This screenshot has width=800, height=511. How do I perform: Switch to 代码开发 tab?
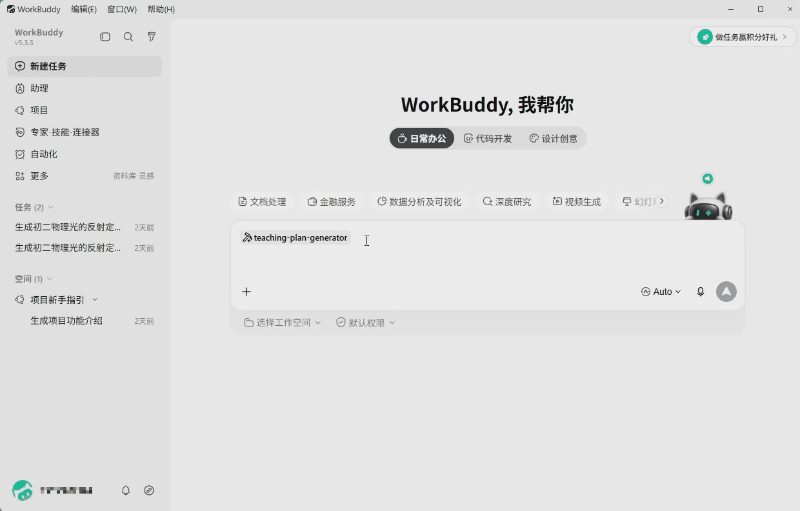click(488, 138)
